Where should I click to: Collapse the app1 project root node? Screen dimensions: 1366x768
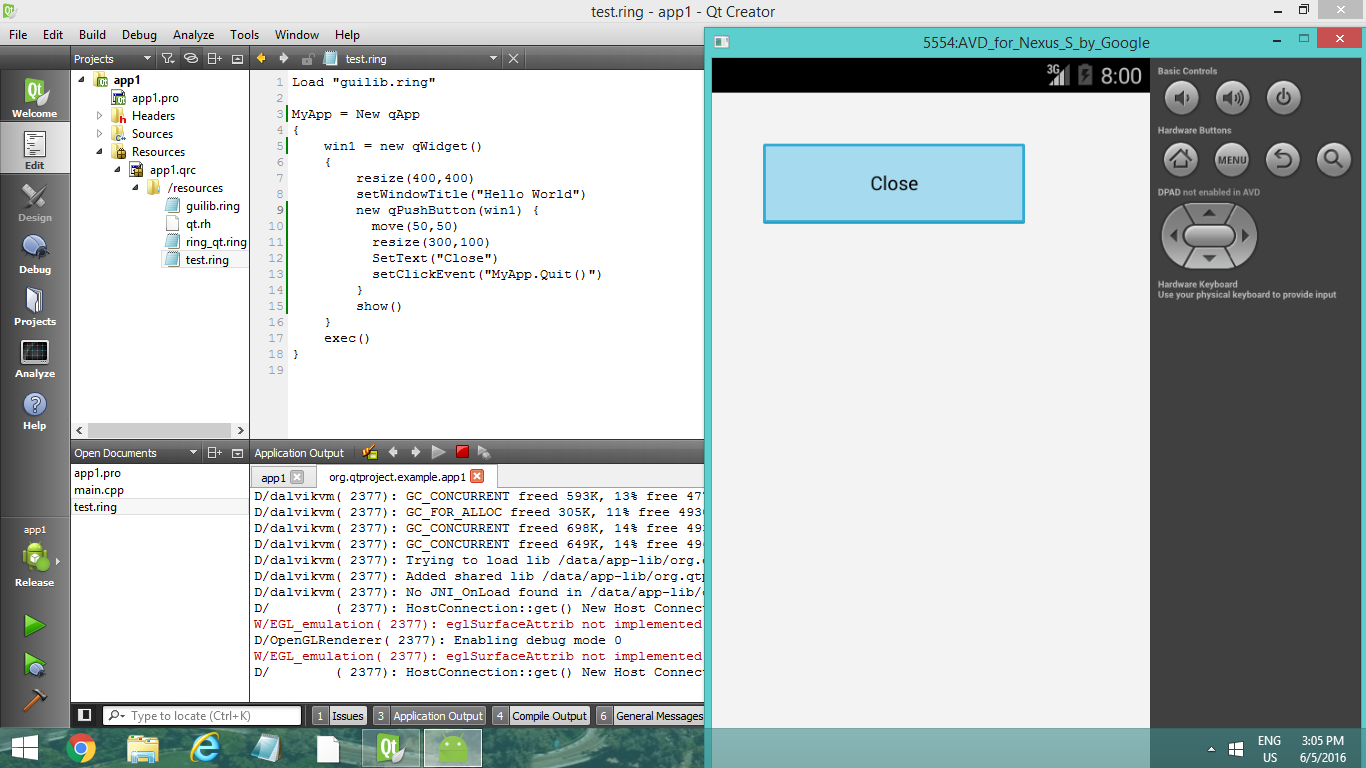81,80
